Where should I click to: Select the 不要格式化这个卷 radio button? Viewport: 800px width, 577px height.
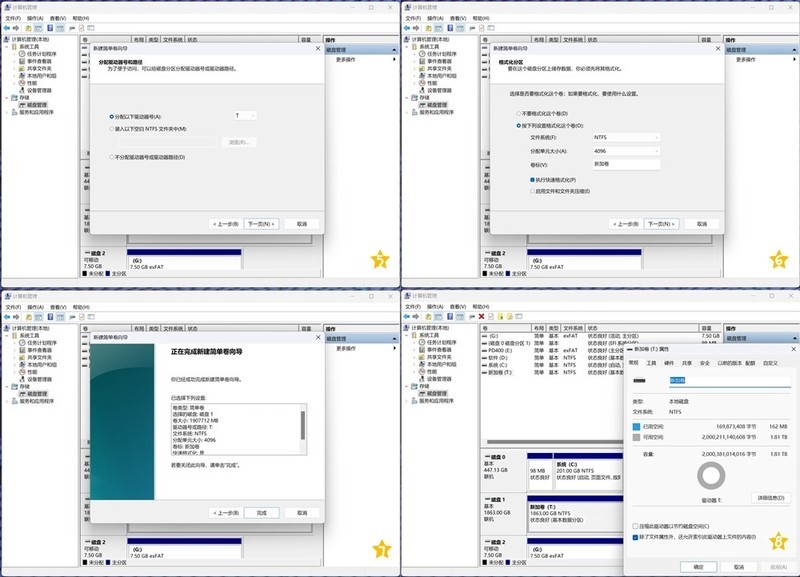[x=518, y=115]
